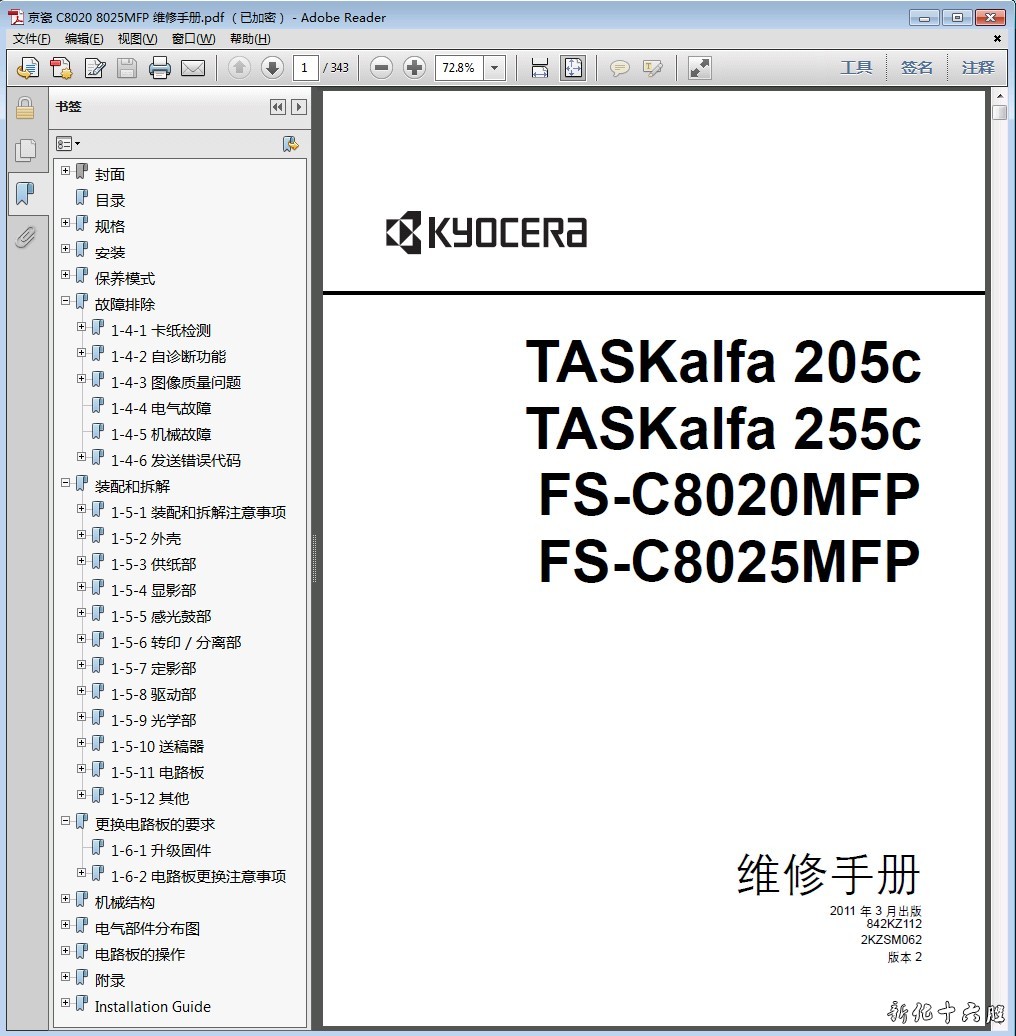Open the 注释 pane
This screenshot has width=1016, height=1036.
pos(978,68)
